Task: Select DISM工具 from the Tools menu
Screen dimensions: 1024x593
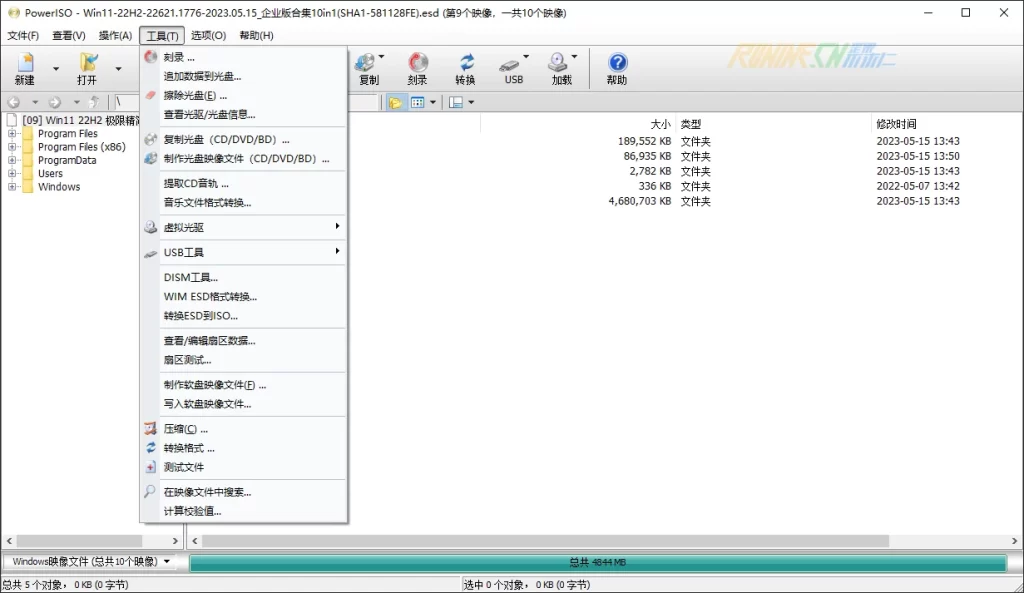Action: point(190,277)
